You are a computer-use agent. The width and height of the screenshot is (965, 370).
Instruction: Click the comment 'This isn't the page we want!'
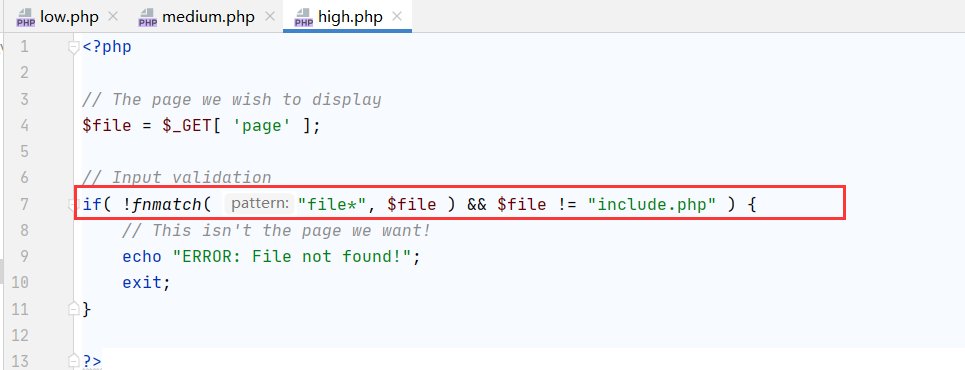click(276, 230)
